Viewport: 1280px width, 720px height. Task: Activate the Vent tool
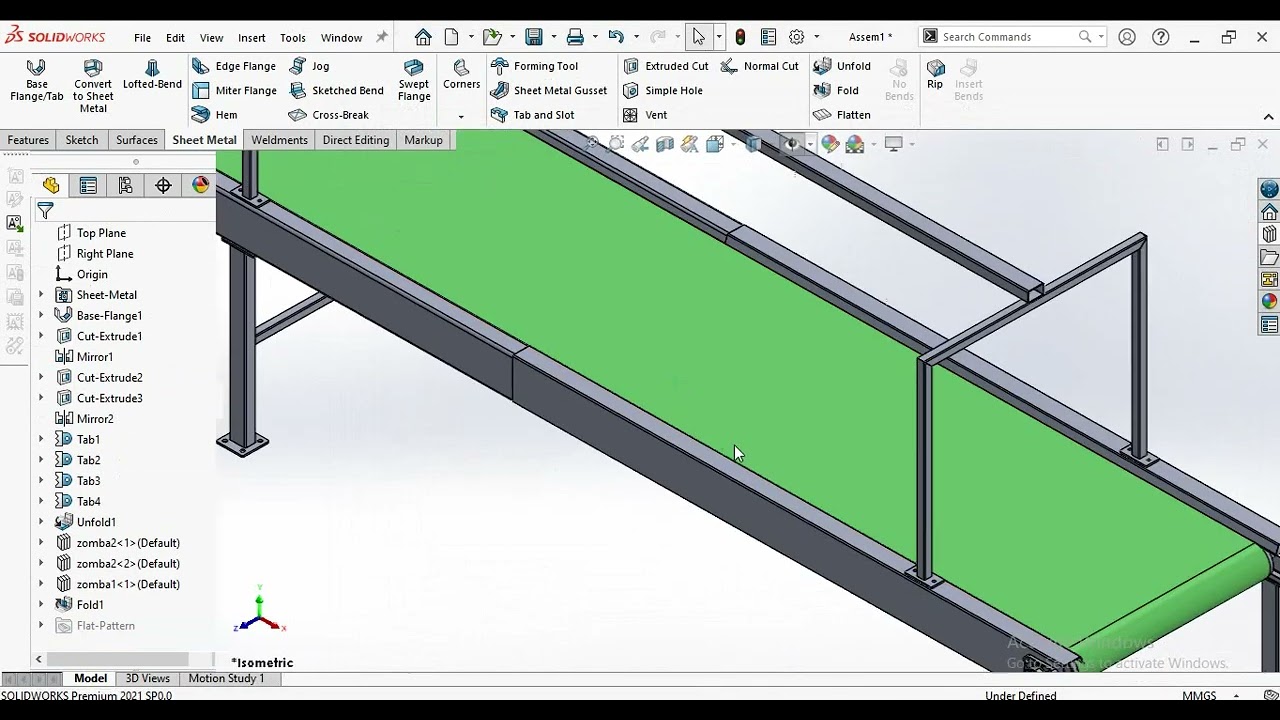tap(645, 115)
